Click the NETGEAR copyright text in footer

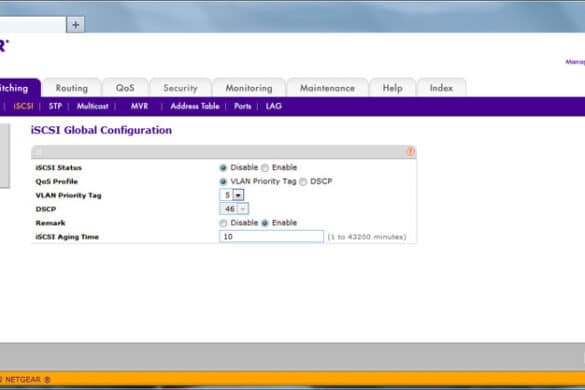coord(25,380)
